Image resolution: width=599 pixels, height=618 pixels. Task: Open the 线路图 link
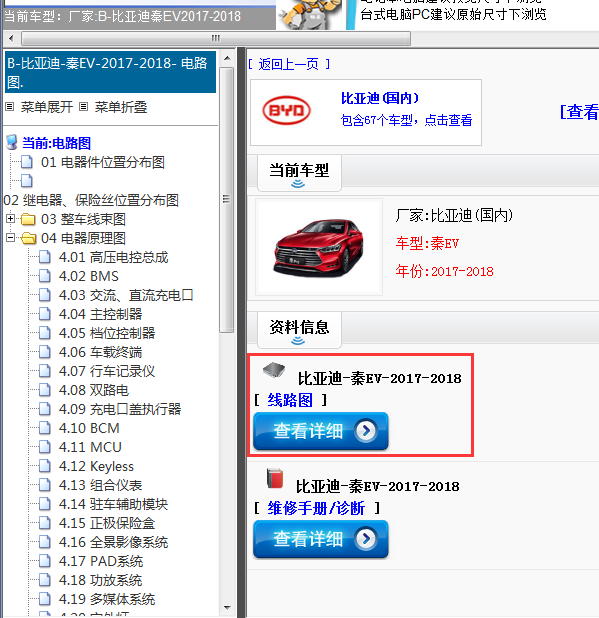pos(290,400)
